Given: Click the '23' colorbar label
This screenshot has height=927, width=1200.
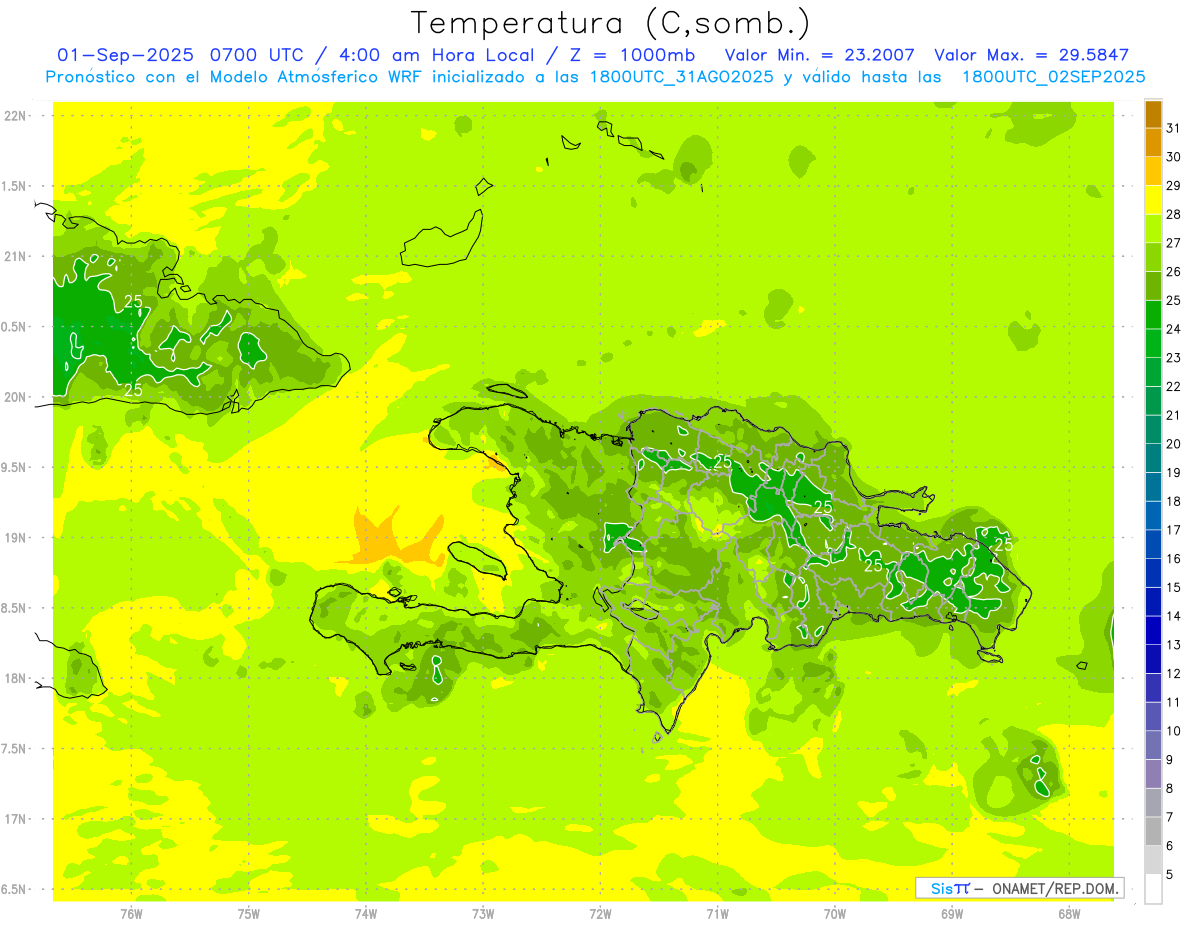Looking at the screenshot, I should tap(1174, 357).
